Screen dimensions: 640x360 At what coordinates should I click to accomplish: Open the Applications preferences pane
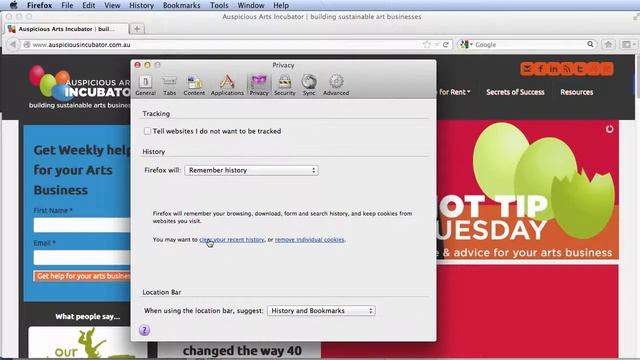(x=227, y=85)
